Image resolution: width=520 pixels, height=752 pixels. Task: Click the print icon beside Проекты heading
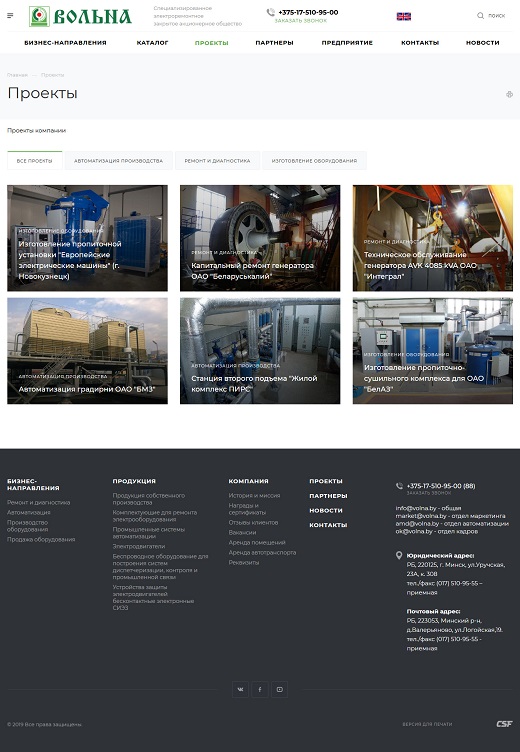coord(509,94)
